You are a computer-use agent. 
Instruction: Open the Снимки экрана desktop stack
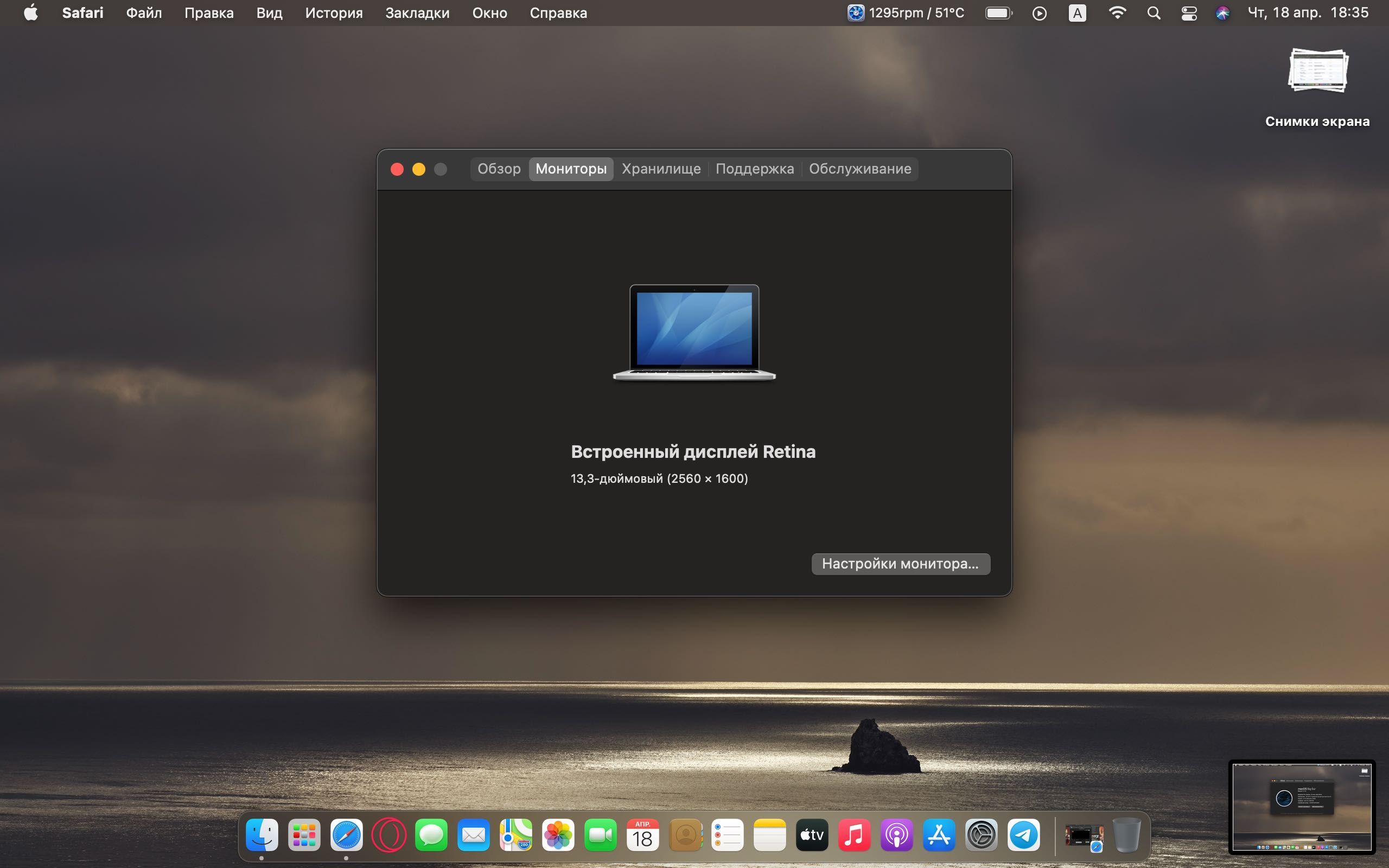(1317, 88)
